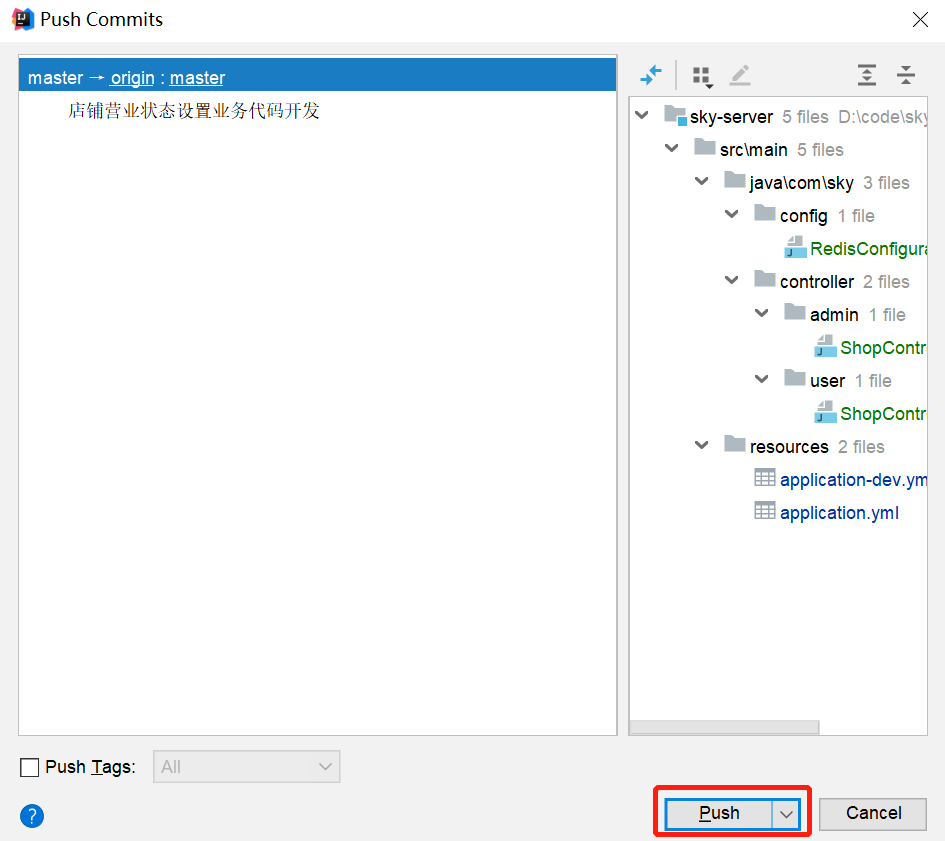The width and height of the screenshot is (945, 841).
Task: Open the Push button dropdown arrow
Action: pos(787,814)
